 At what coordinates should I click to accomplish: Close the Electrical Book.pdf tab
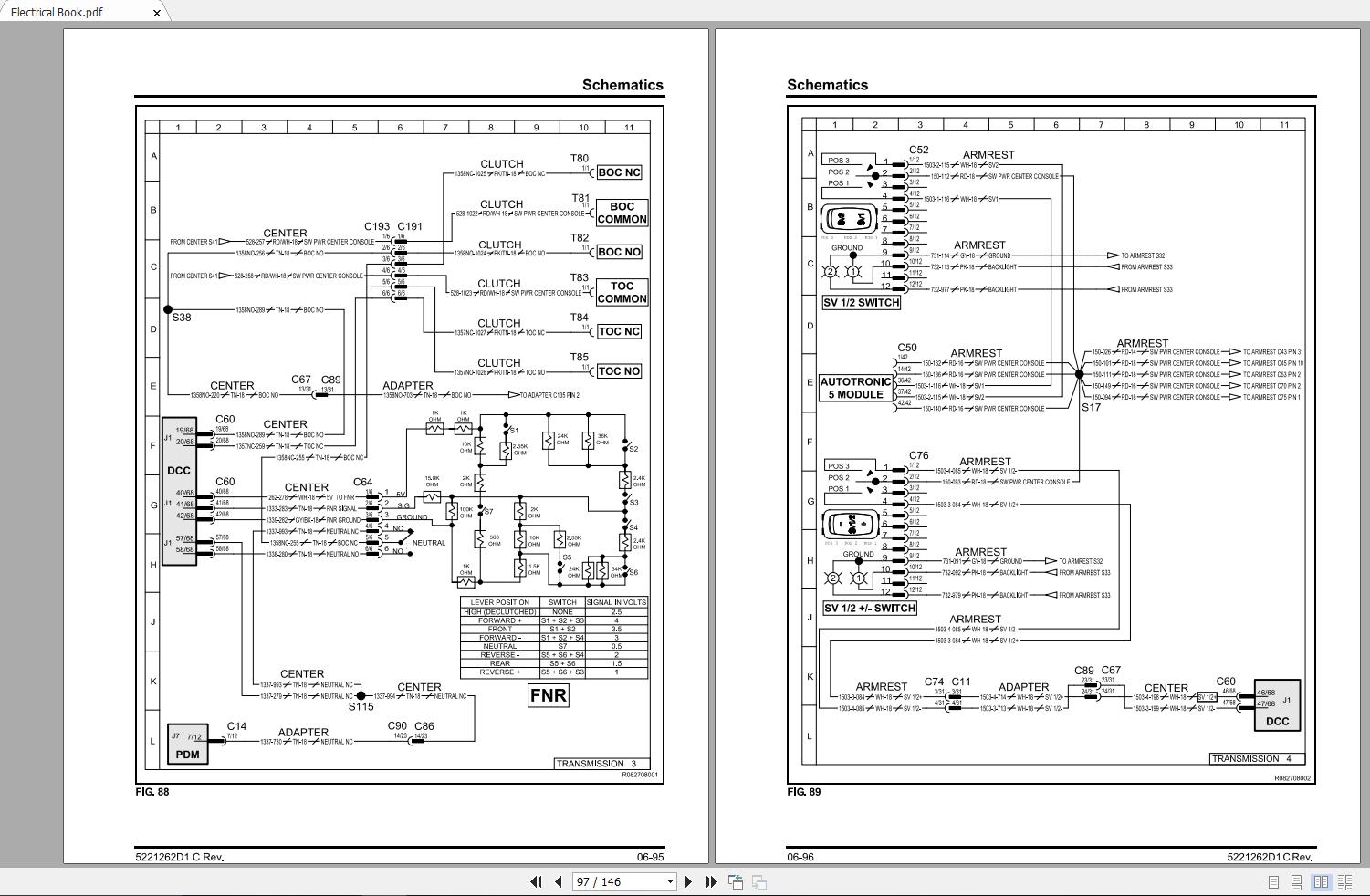(x=156, y=13)
